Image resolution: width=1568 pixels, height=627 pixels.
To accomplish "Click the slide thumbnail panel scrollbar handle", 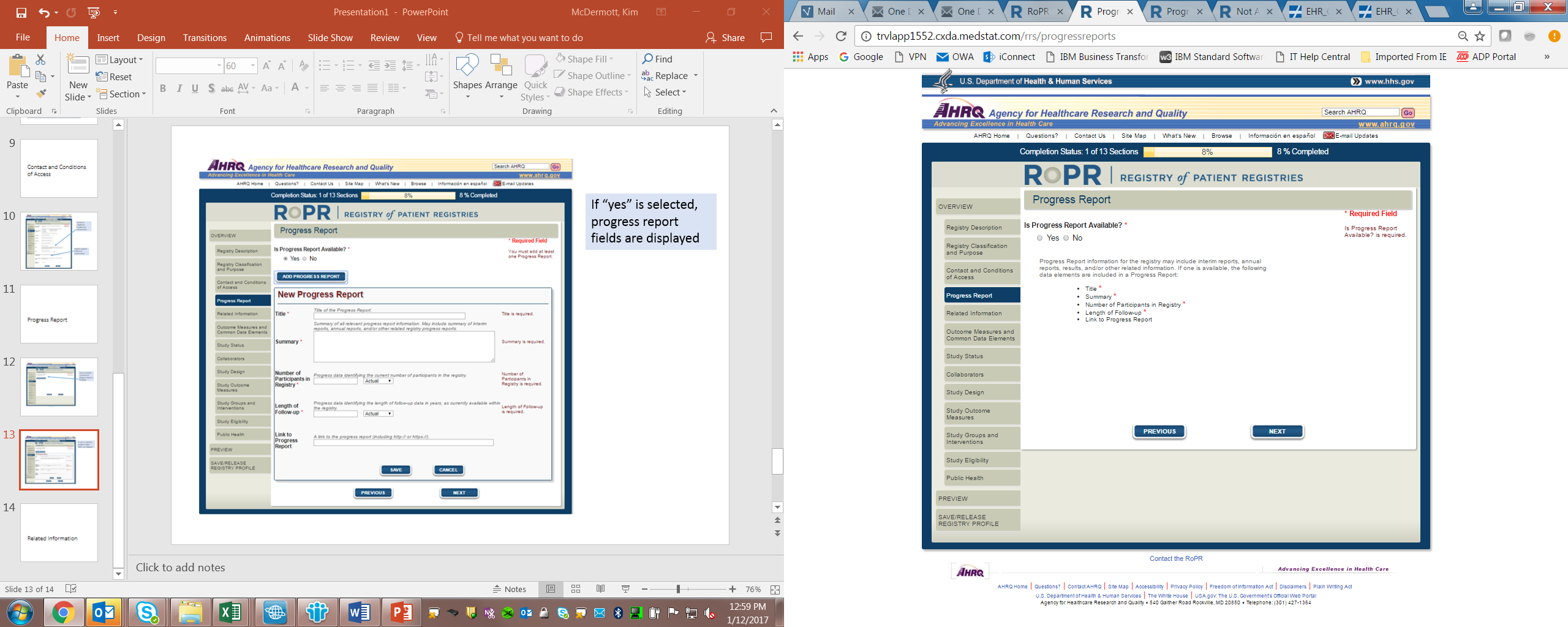I will coord(118,470).
